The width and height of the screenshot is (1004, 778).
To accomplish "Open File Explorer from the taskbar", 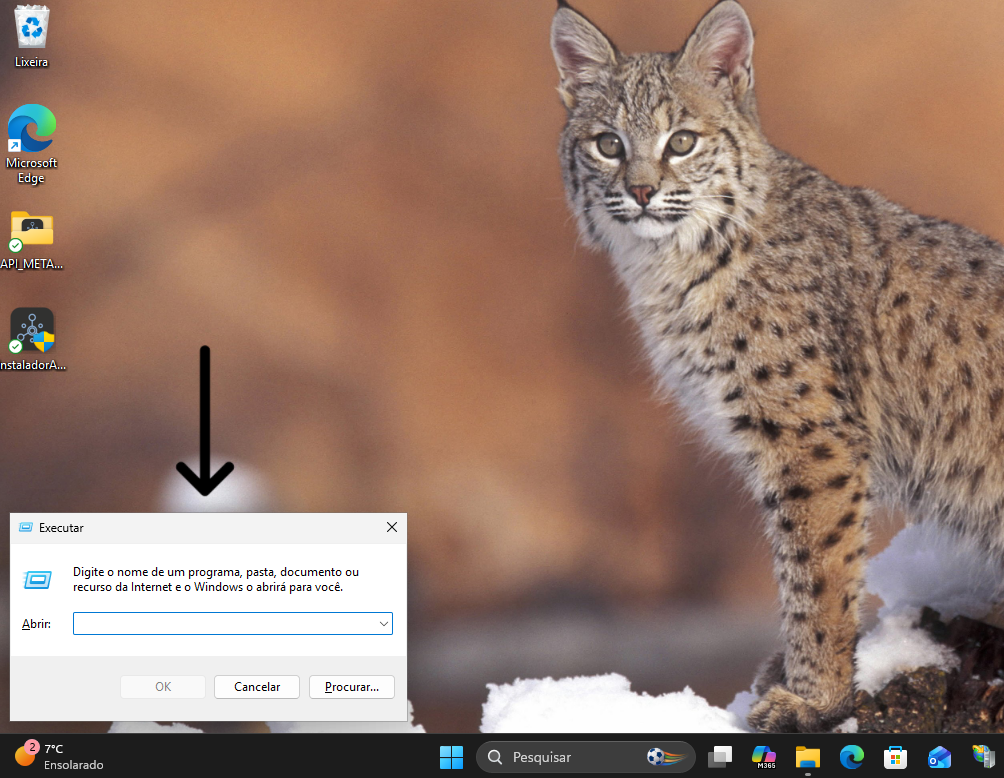I will pos(807,757).
